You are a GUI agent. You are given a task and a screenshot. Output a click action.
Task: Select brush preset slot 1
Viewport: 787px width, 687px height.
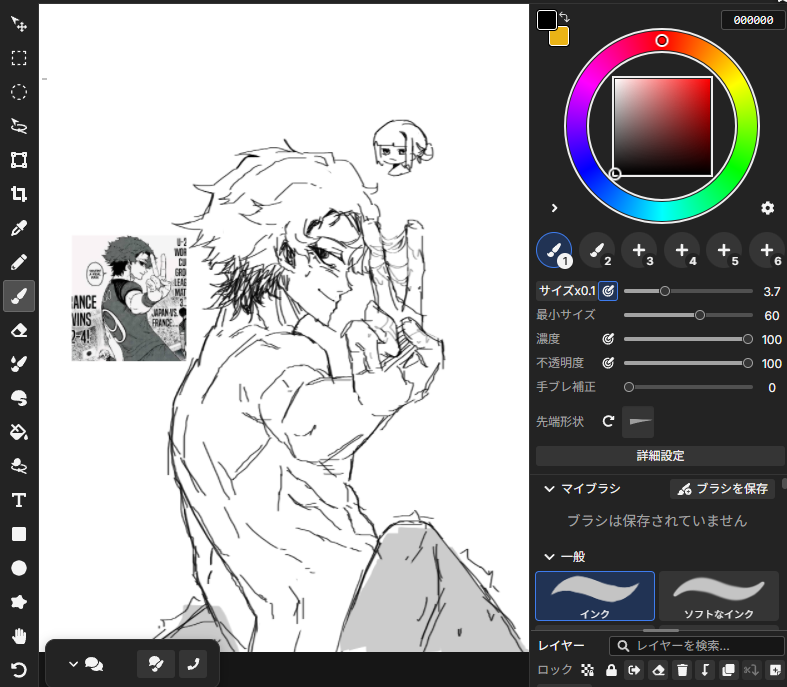pos(554,250)
